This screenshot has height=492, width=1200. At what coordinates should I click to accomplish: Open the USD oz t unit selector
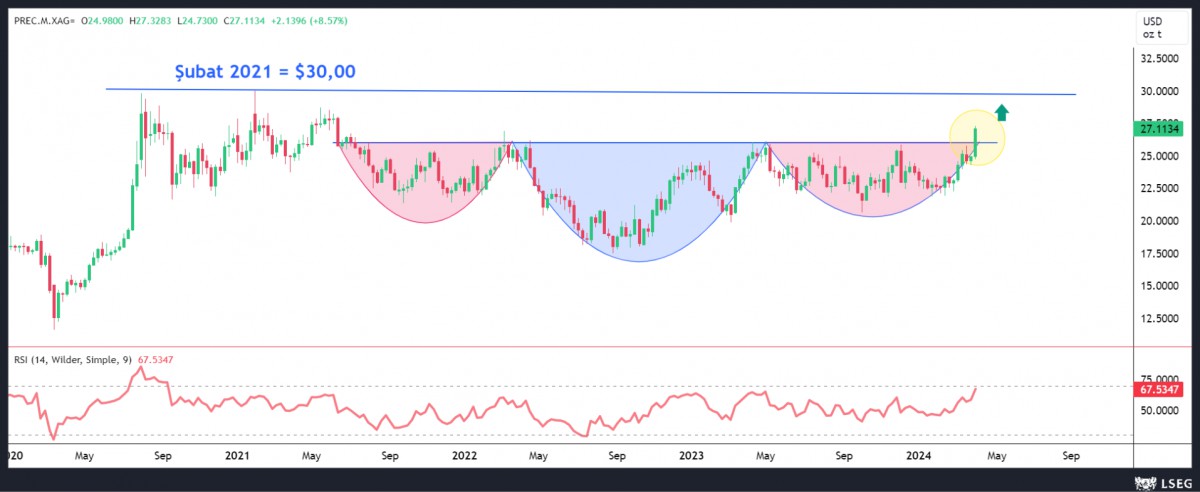(1151, 27)
